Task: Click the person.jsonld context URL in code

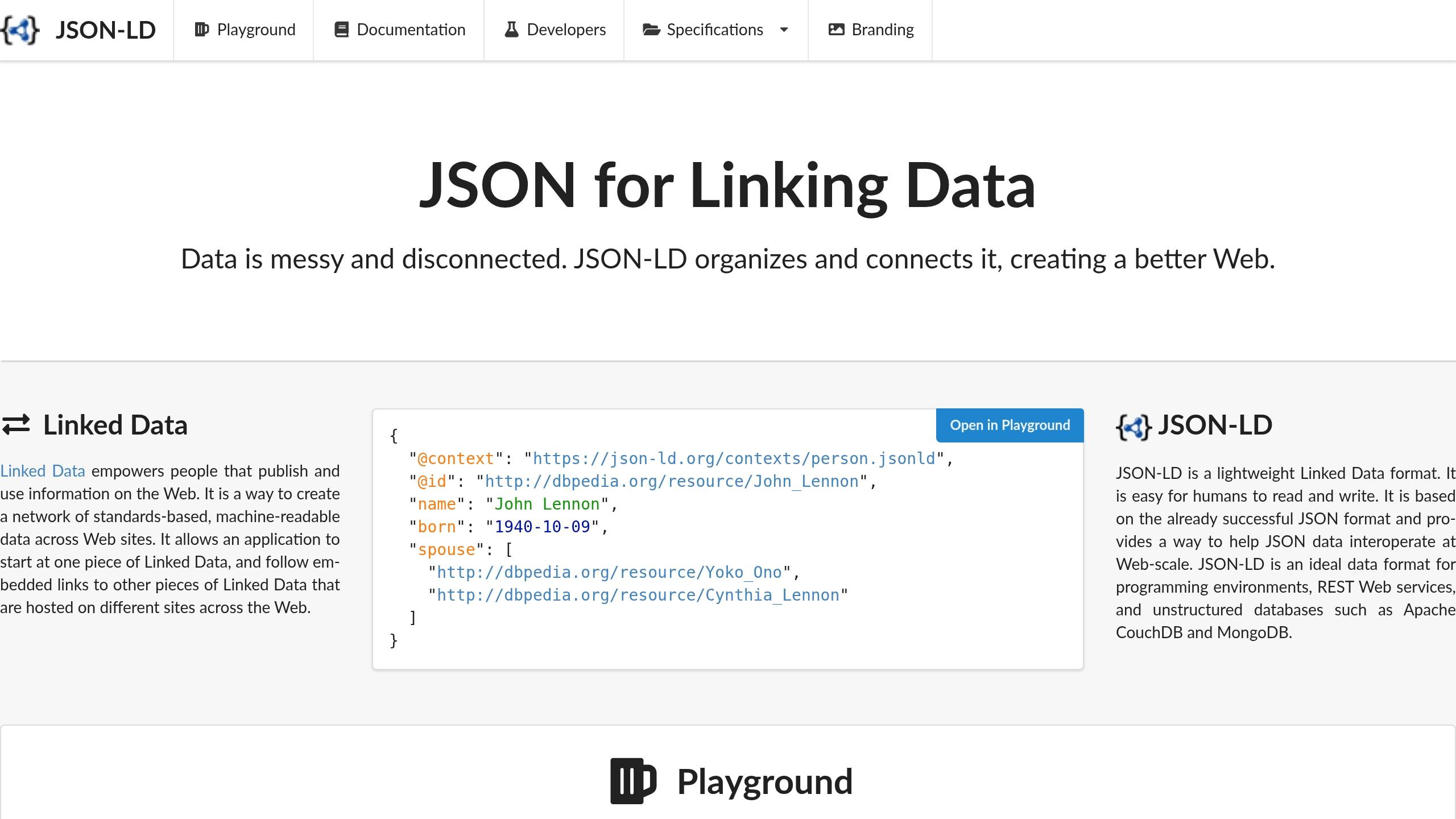Action: (734, 458)
